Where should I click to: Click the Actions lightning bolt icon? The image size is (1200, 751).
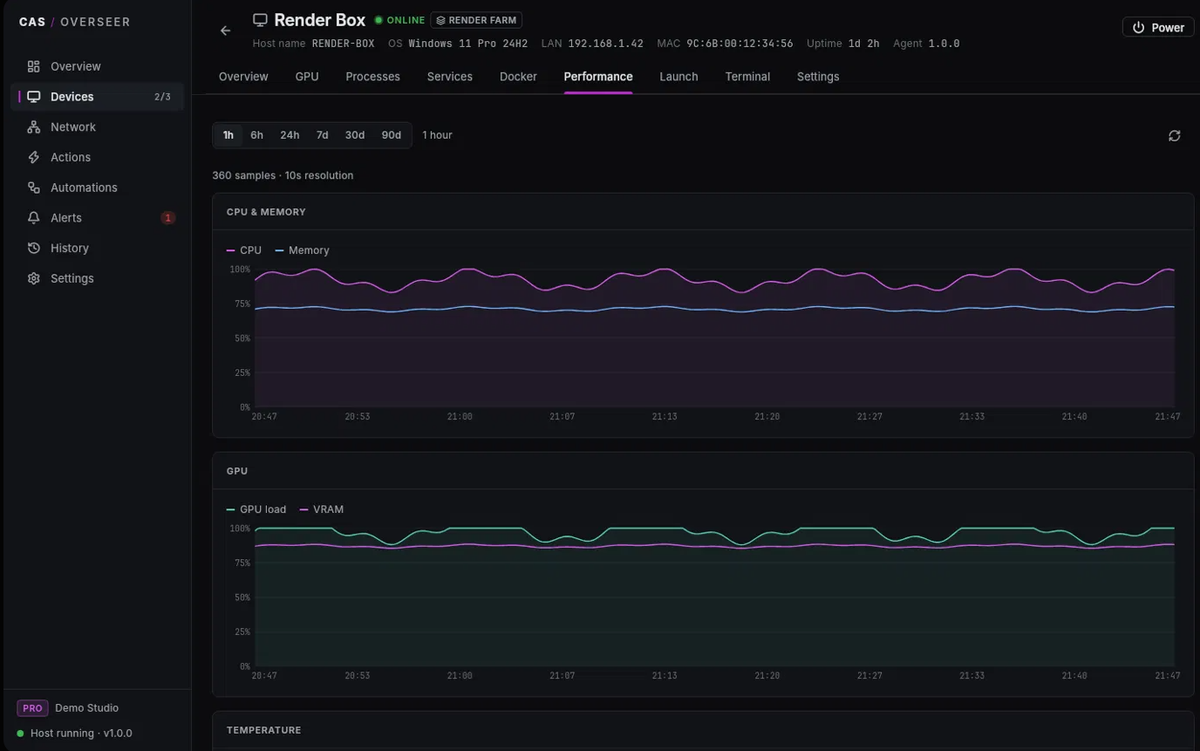click(34, 157)
